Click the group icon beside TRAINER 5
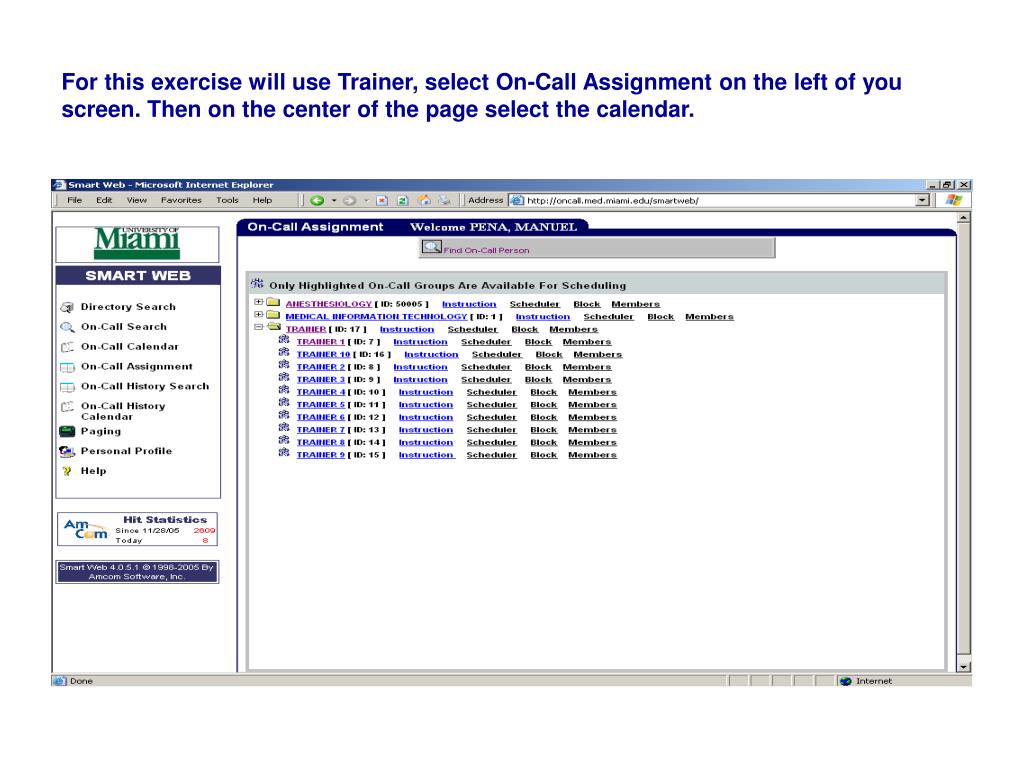This screenshot has height=768, width=1024. point(284,403)
